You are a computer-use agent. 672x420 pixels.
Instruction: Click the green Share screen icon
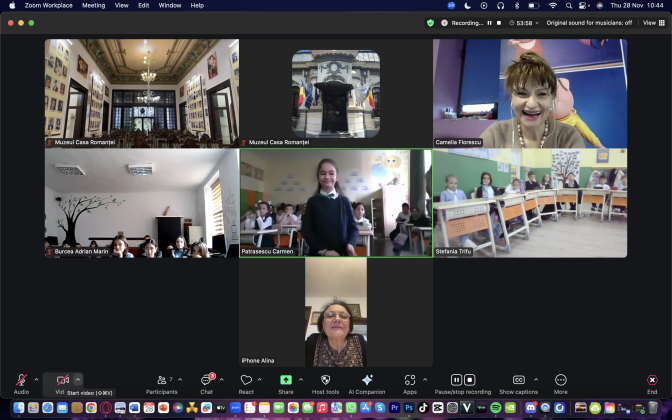[x=286, y=381]
